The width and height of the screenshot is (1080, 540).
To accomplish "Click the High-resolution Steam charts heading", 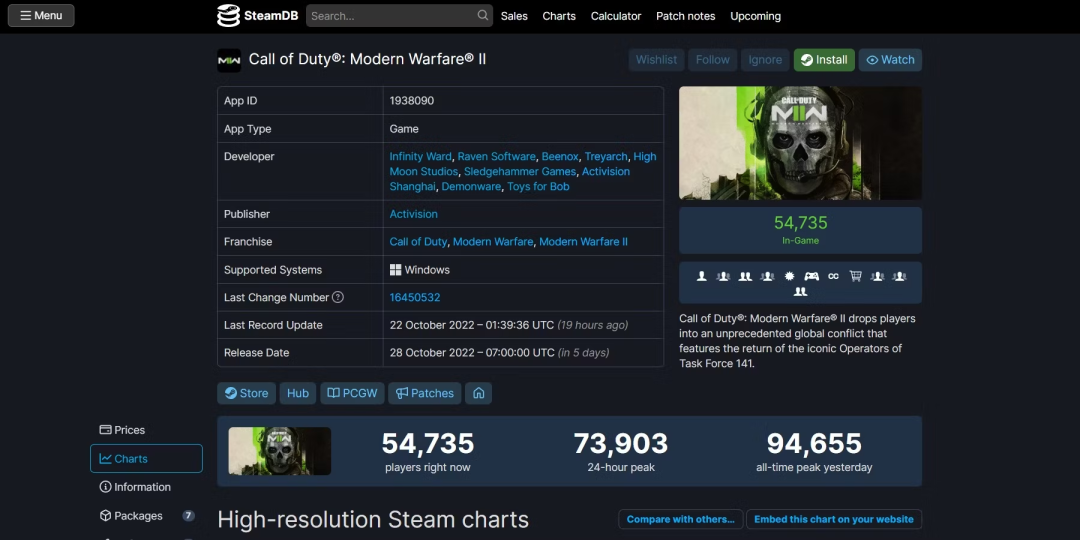I will (373, 519).
